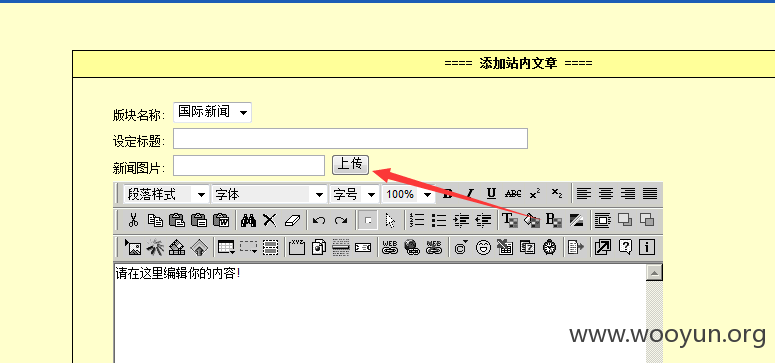
Task: Insert hyperlink WEB chain icon
Action: [x=390, y=247]
